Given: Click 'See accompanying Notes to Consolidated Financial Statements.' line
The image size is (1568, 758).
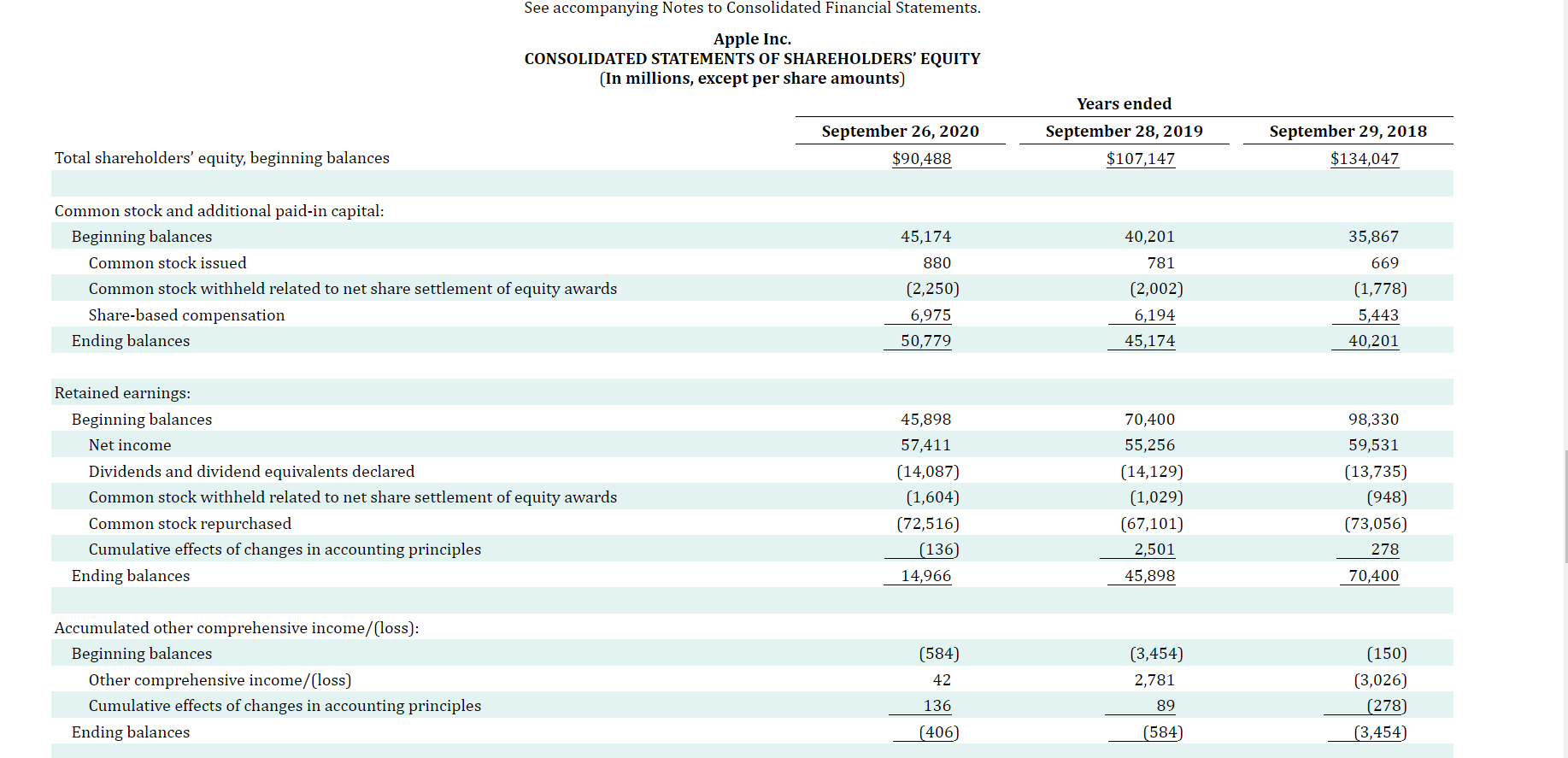Looking at the screenshot, I should coord(752,9).
